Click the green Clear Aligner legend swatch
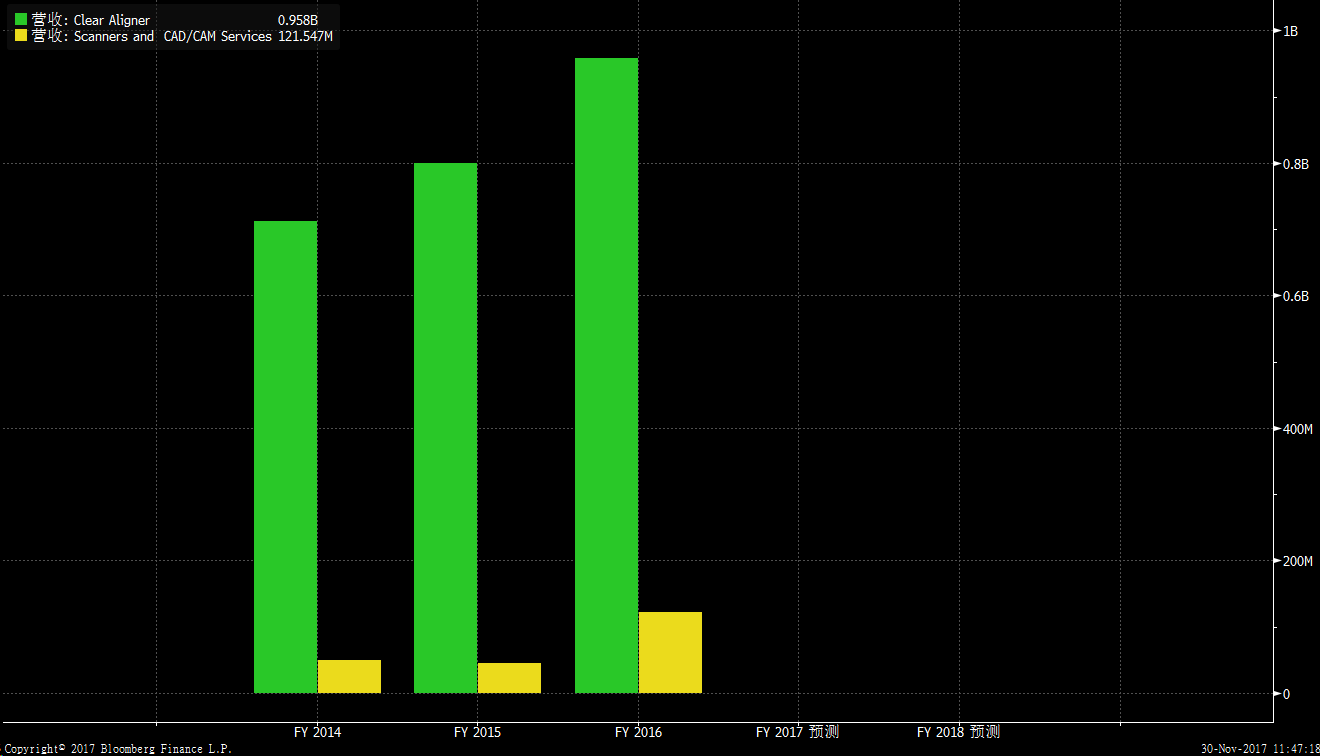 [21, 20]
